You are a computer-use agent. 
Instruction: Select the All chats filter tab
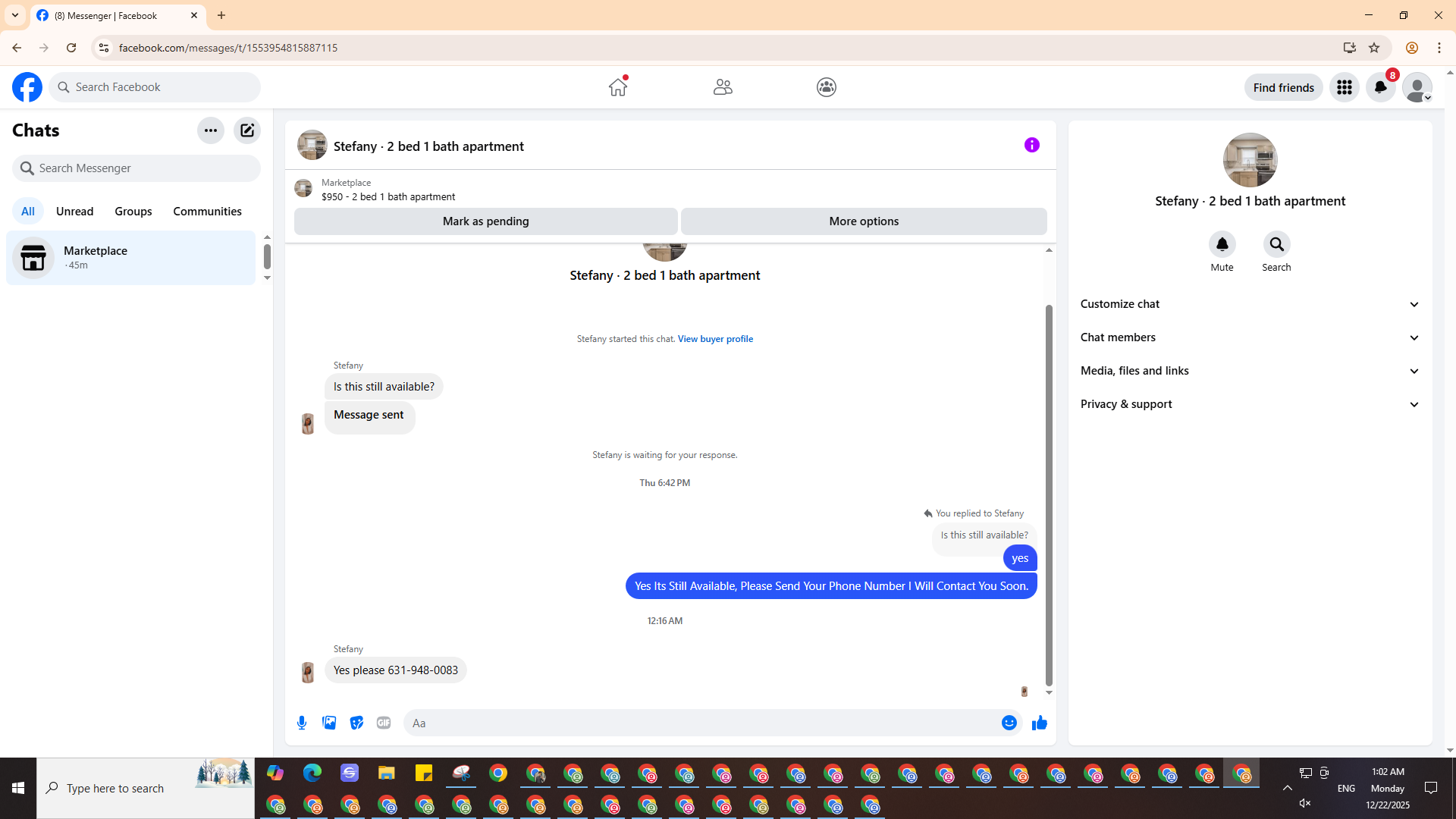coord(28,212)
